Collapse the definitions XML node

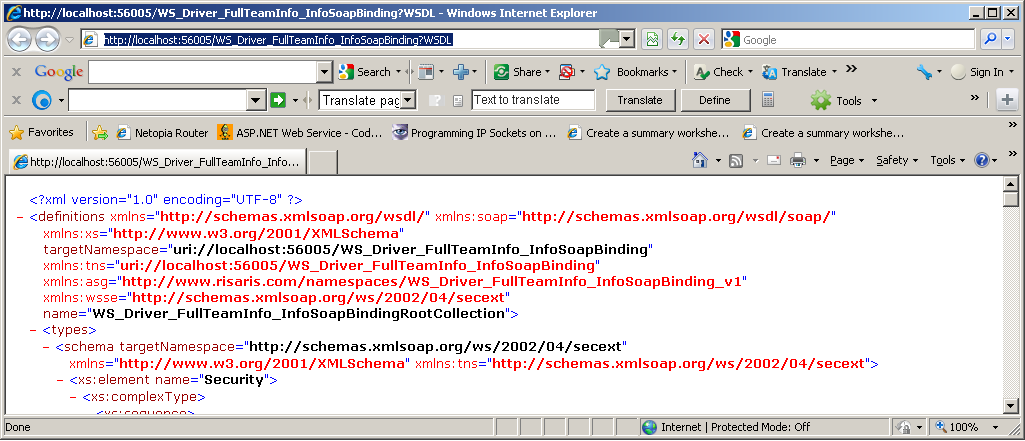[20, 216]
